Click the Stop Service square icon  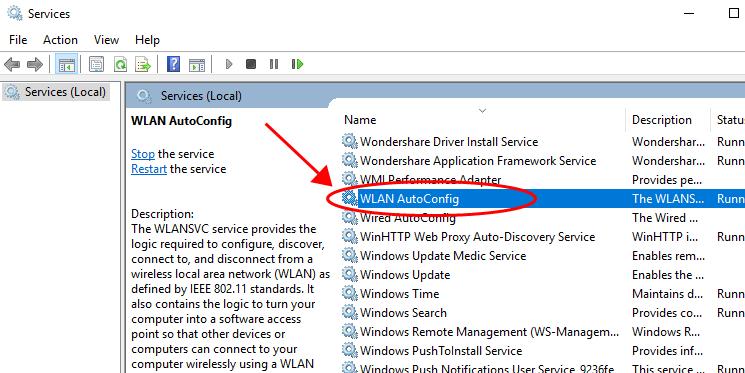[251, 64]
